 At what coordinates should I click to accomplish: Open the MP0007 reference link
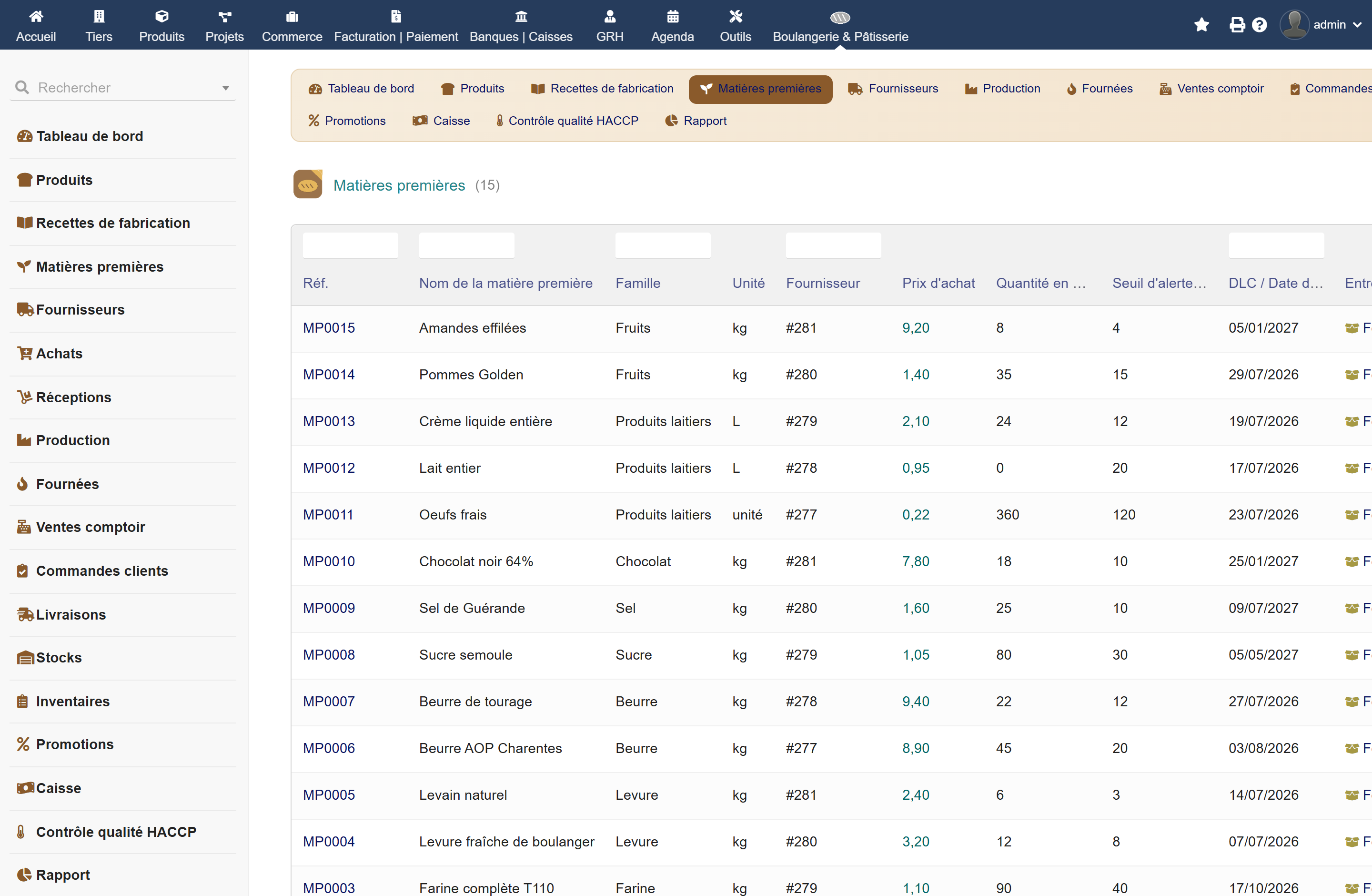click(329, 702)
